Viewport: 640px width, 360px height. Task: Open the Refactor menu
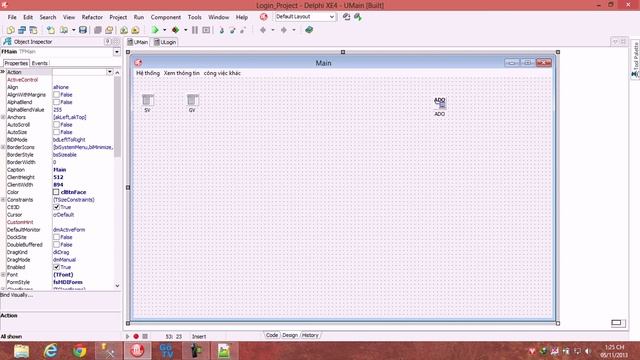tap(92, 17)
